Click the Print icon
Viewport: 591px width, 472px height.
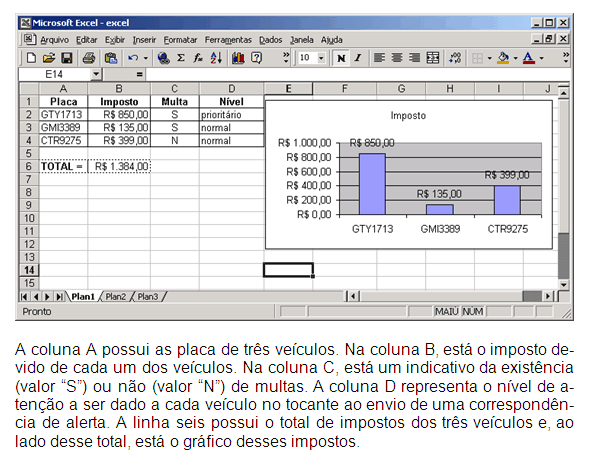pos(89,58)
